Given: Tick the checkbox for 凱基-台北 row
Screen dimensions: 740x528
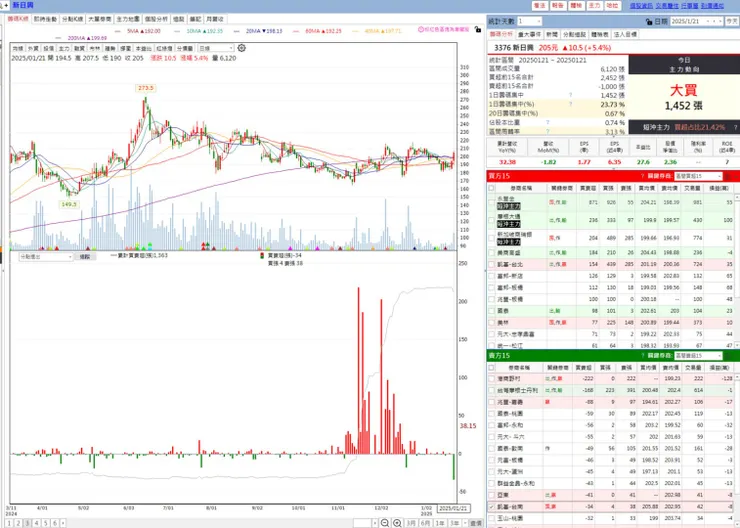Looking at the screenshot, I should [492, 265].
